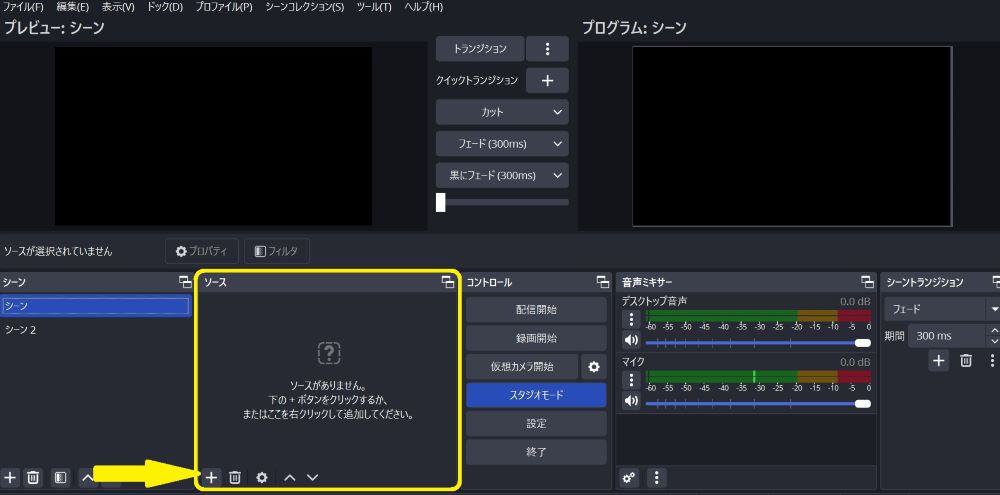Add a quick transition with the plus button

(547, 80)
